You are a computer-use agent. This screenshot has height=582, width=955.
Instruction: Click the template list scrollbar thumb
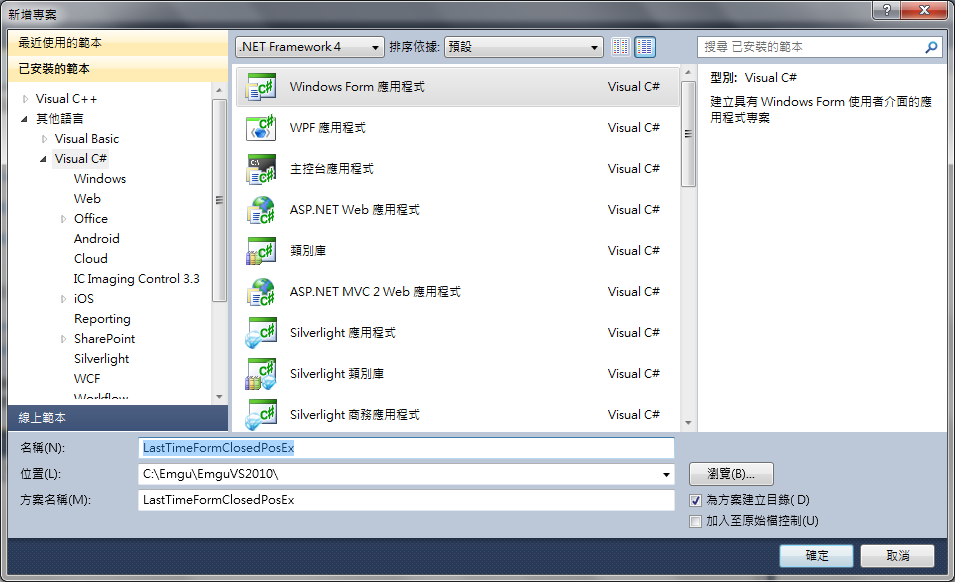point(688,134)
